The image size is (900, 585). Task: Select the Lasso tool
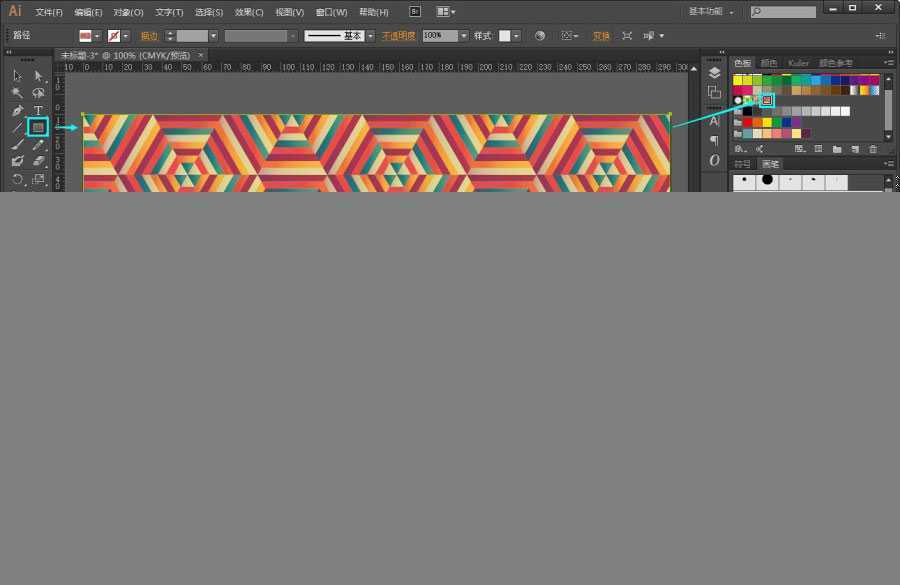38,93
